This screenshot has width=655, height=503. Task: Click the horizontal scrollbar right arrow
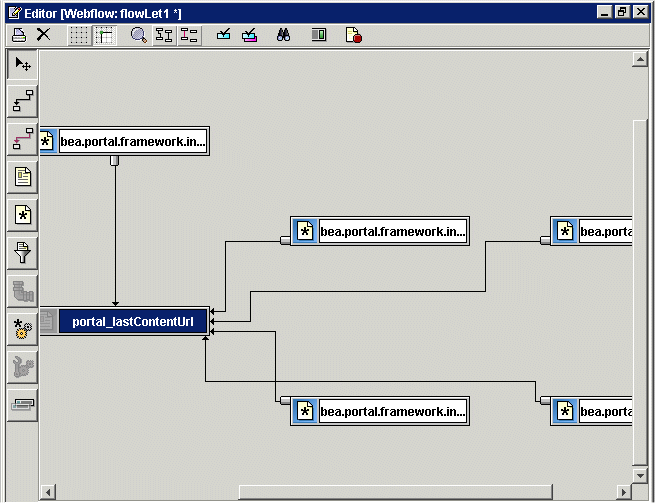tap(624, 492)
